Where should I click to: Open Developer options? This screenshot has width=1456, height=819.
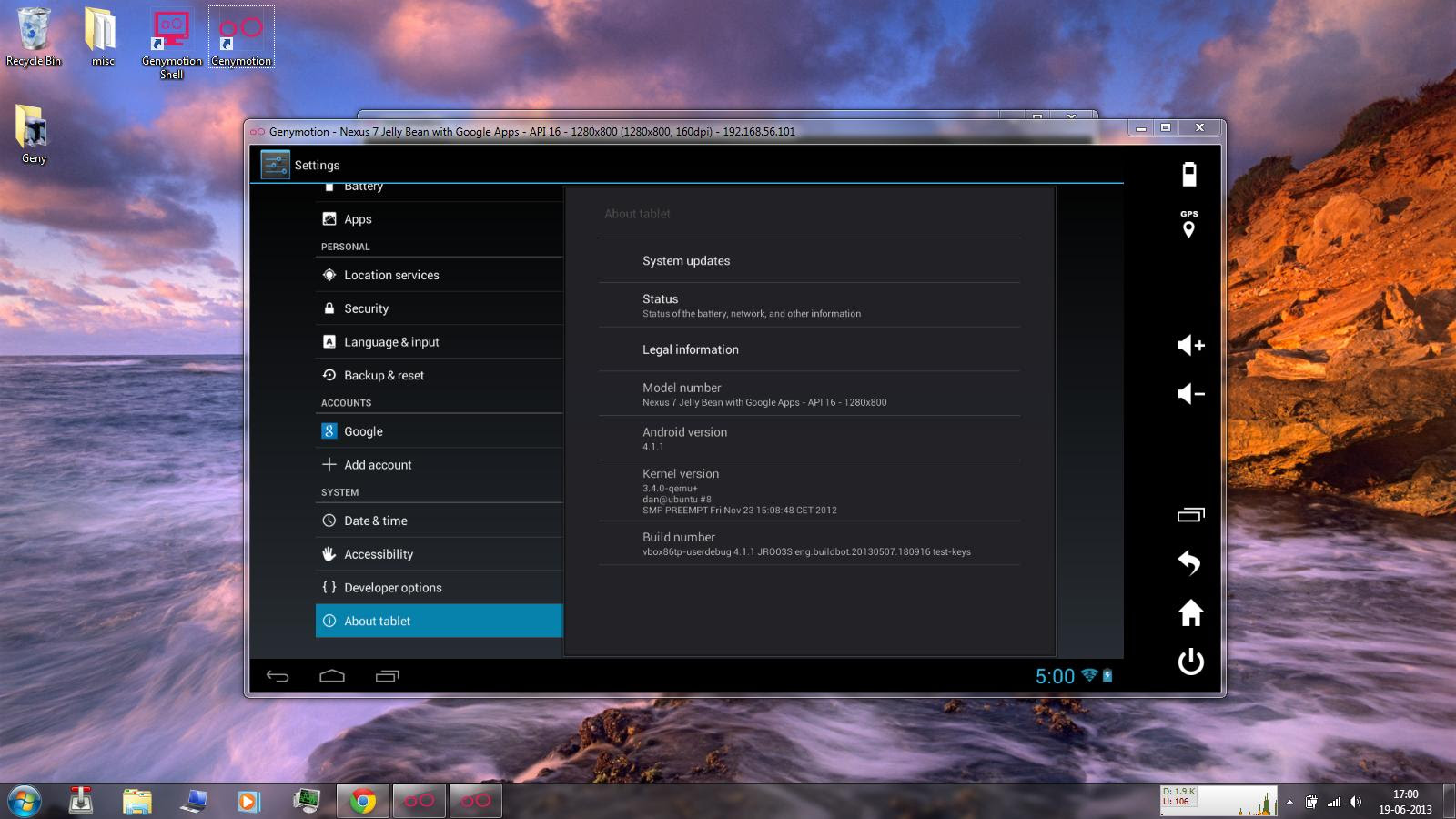[x=439, y=588]
